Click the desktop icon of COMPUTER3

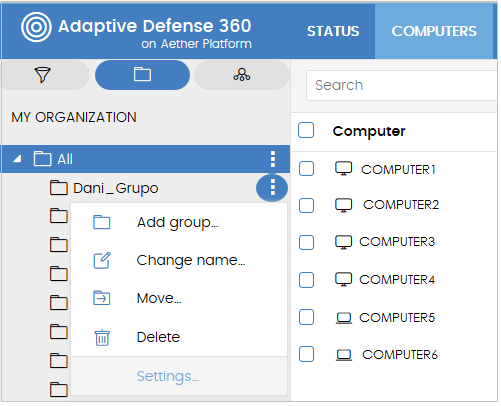click(343, 242)
